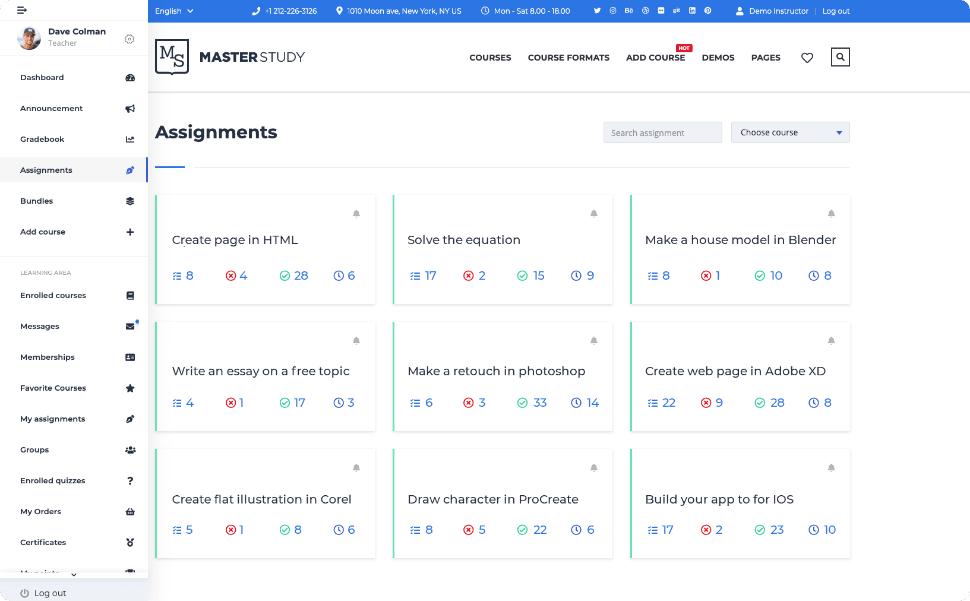The image size is (970, 601).
Task: Open Messages in the sidebar
Action: point(40,326)
